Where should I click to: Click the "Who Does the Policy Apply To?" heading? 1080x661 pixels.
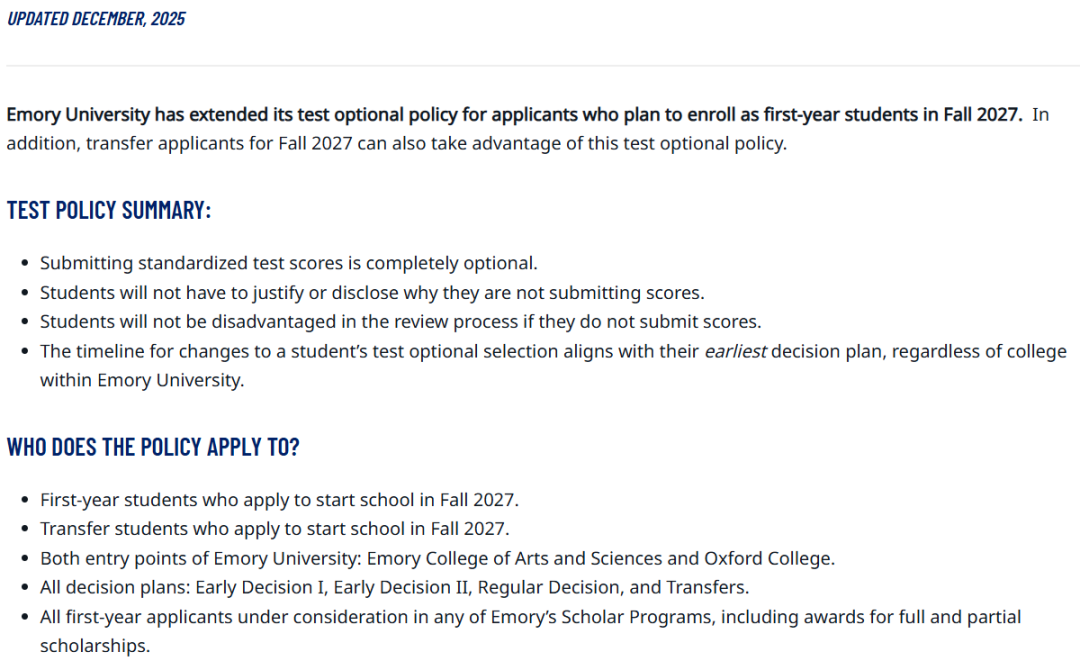pyautogui.click(x=153, y=447)
